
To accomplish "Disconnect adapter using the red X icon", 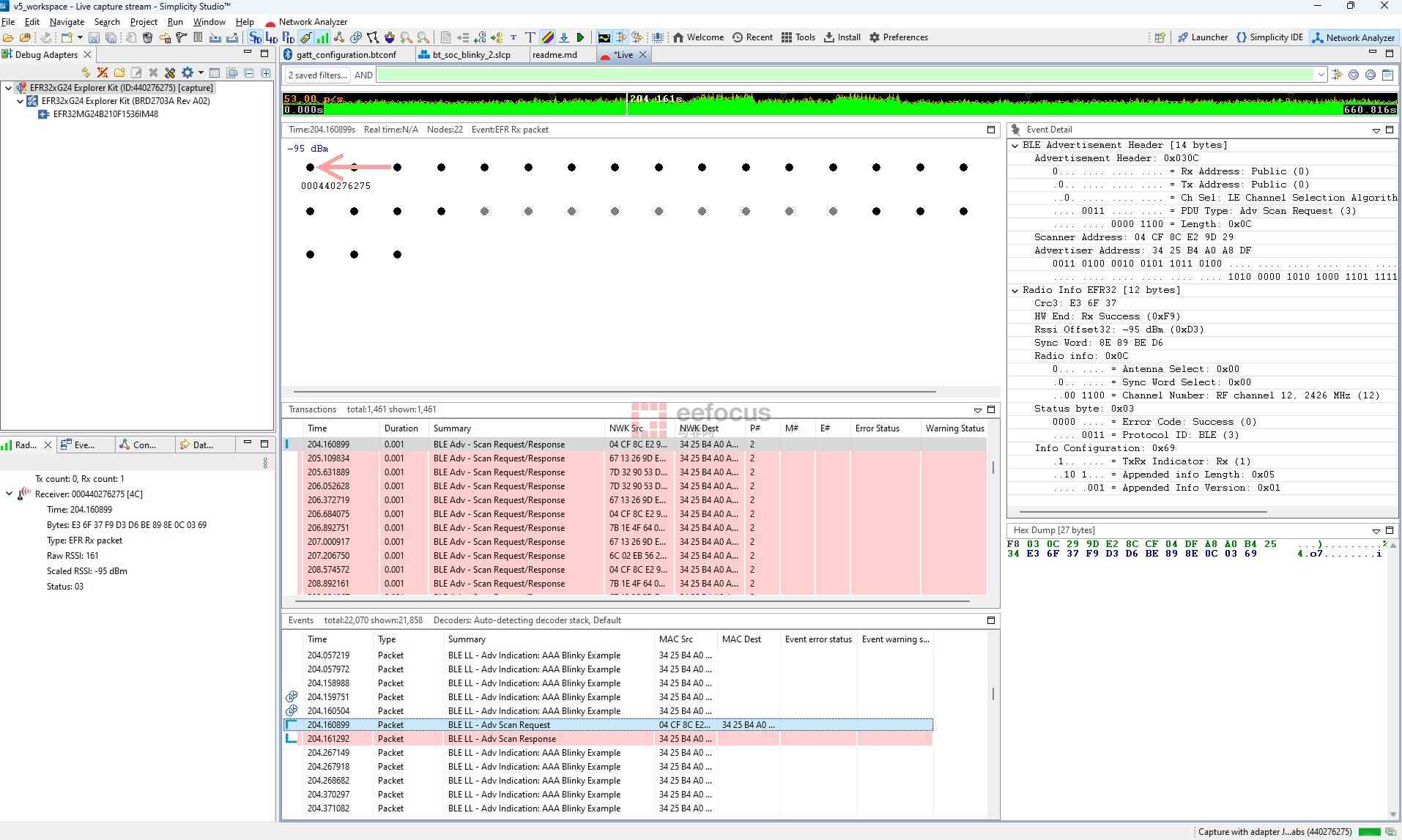I will click(102, 73).
